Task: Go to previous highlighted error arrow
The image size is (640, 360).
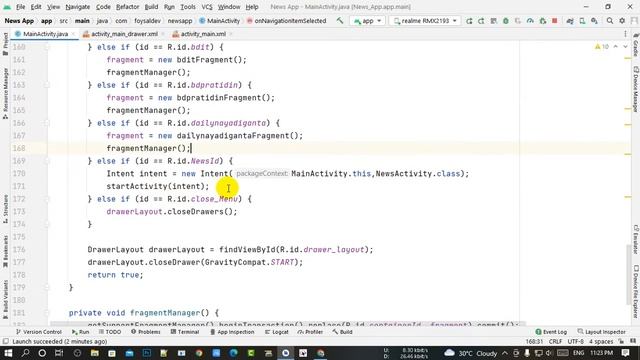Action: tap(616, 47)
